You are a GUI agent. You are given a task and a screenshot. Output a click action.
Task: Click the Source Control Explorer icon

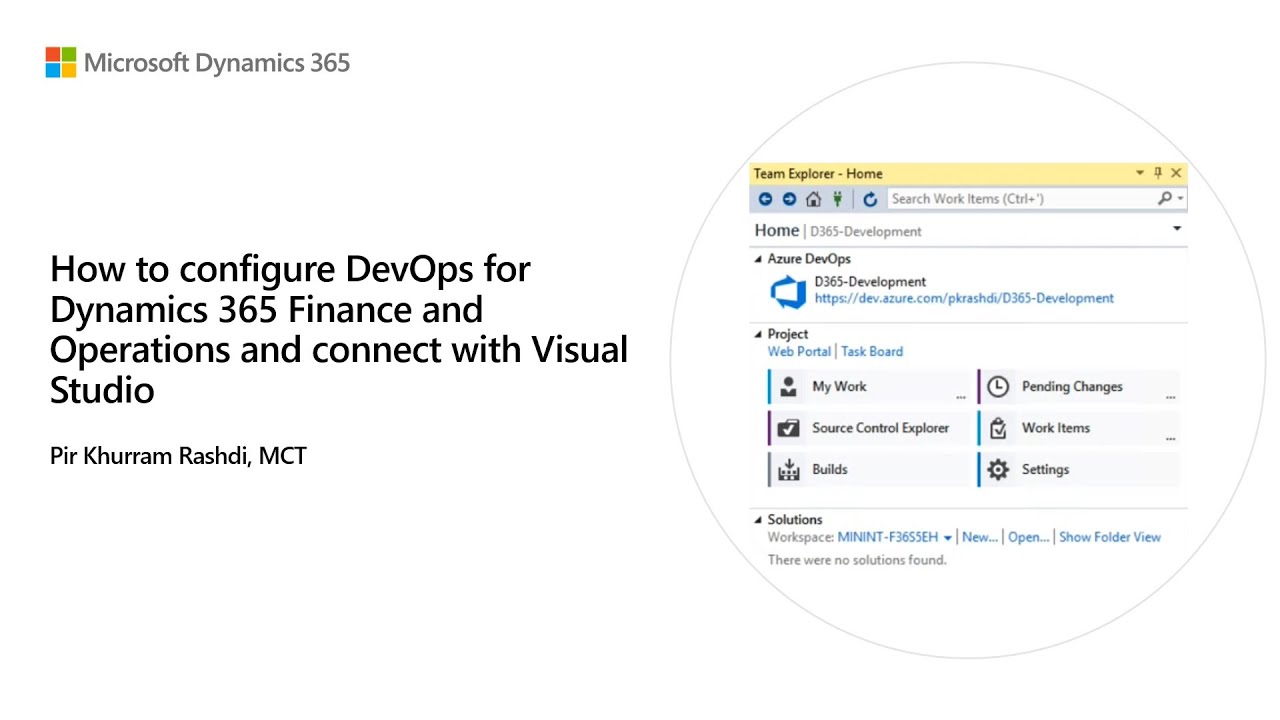click(789, 428)
